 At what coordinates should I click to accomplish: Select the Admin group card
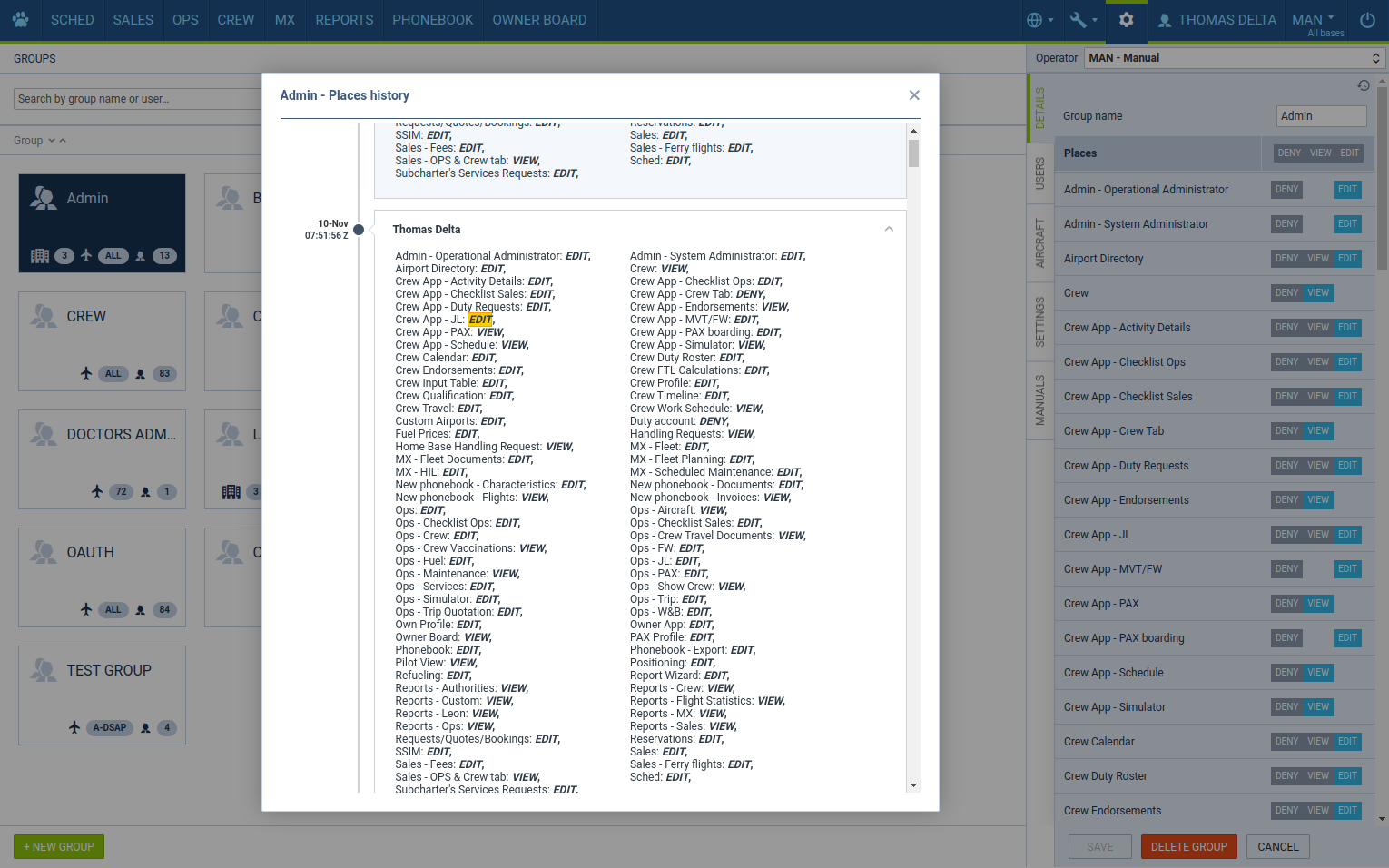coord(102,223)
